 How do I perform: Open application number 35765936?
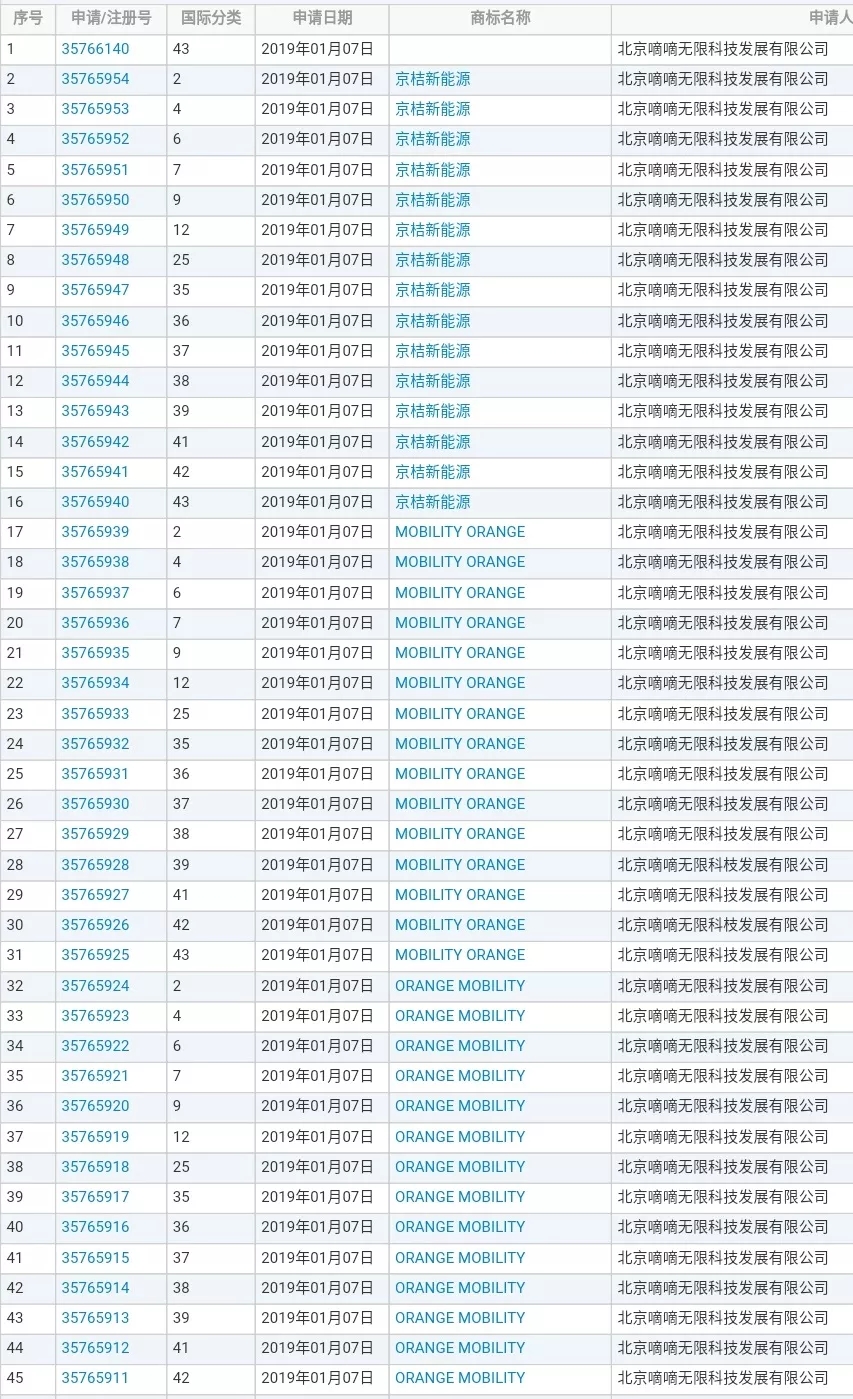tap(95, 623)
